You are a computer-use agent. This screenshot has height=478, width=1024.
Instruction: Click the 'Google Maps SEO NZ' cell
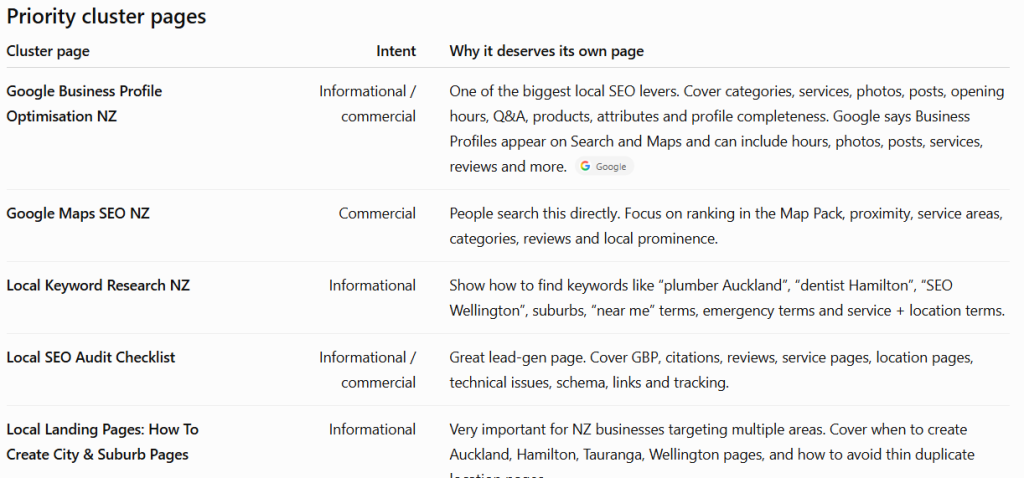coord(78,214)
